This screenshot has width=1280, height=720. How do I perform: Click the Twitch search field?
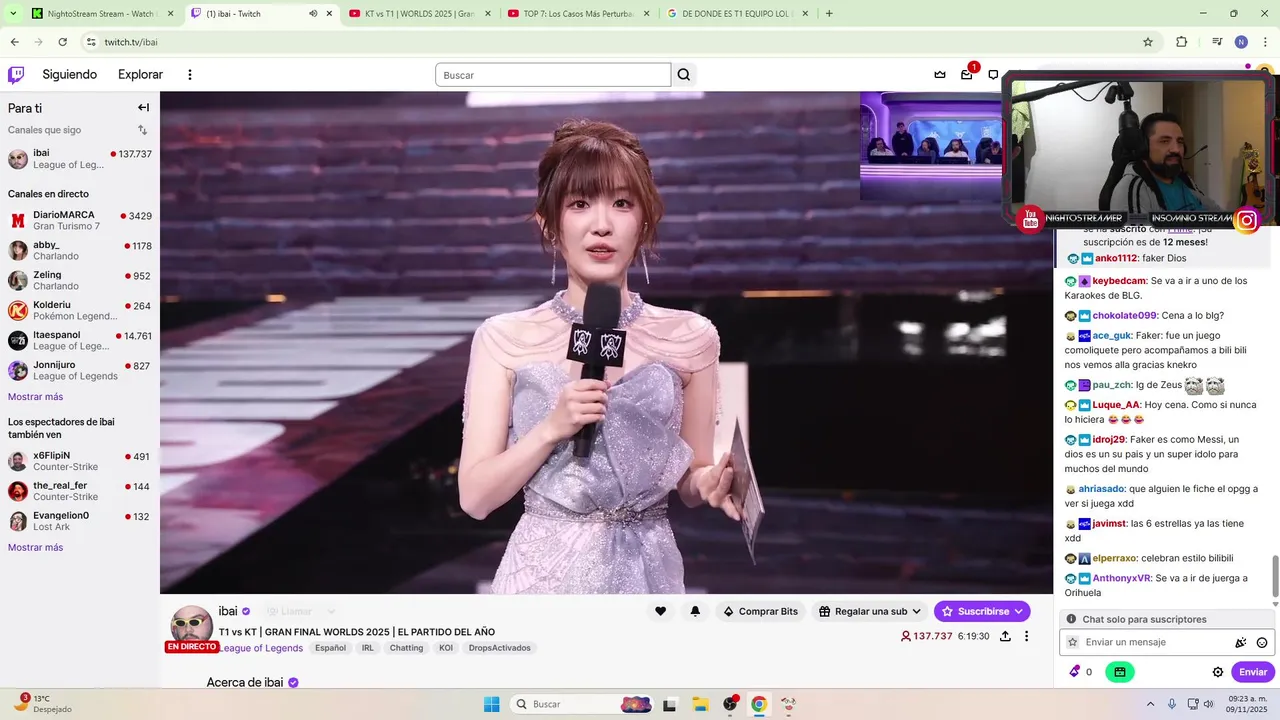pos(553,75)
